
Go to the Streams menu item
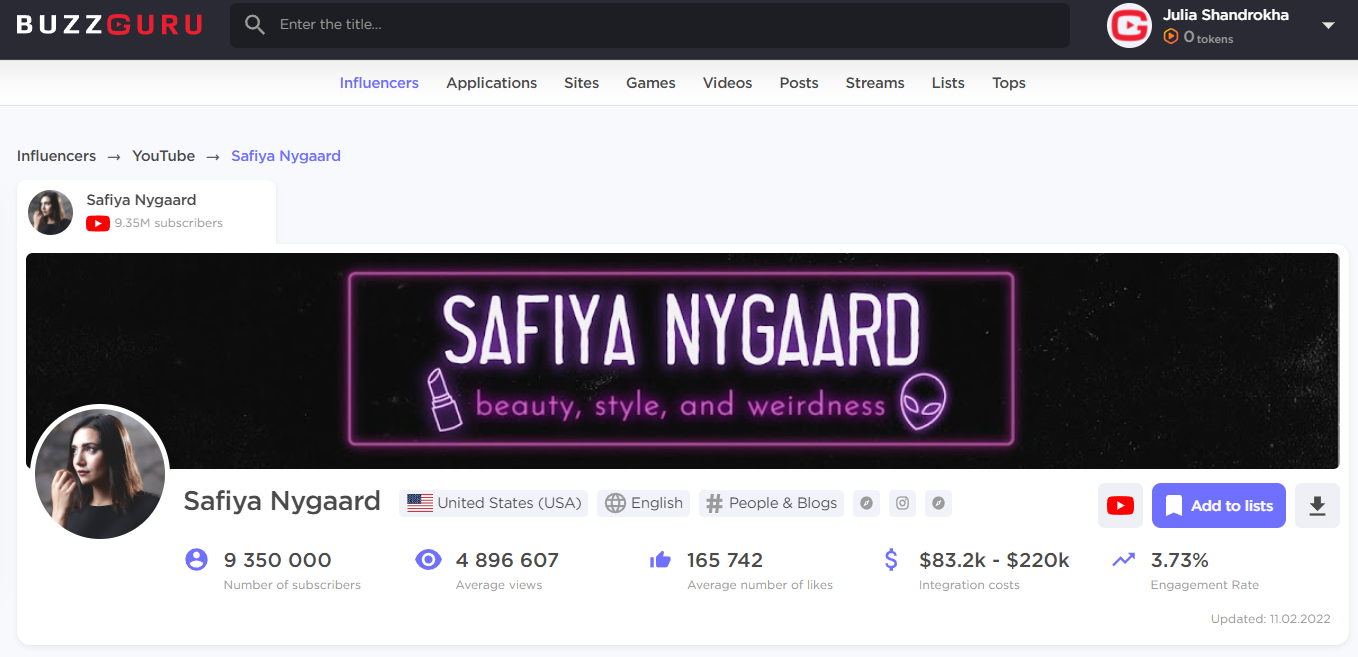875,83
